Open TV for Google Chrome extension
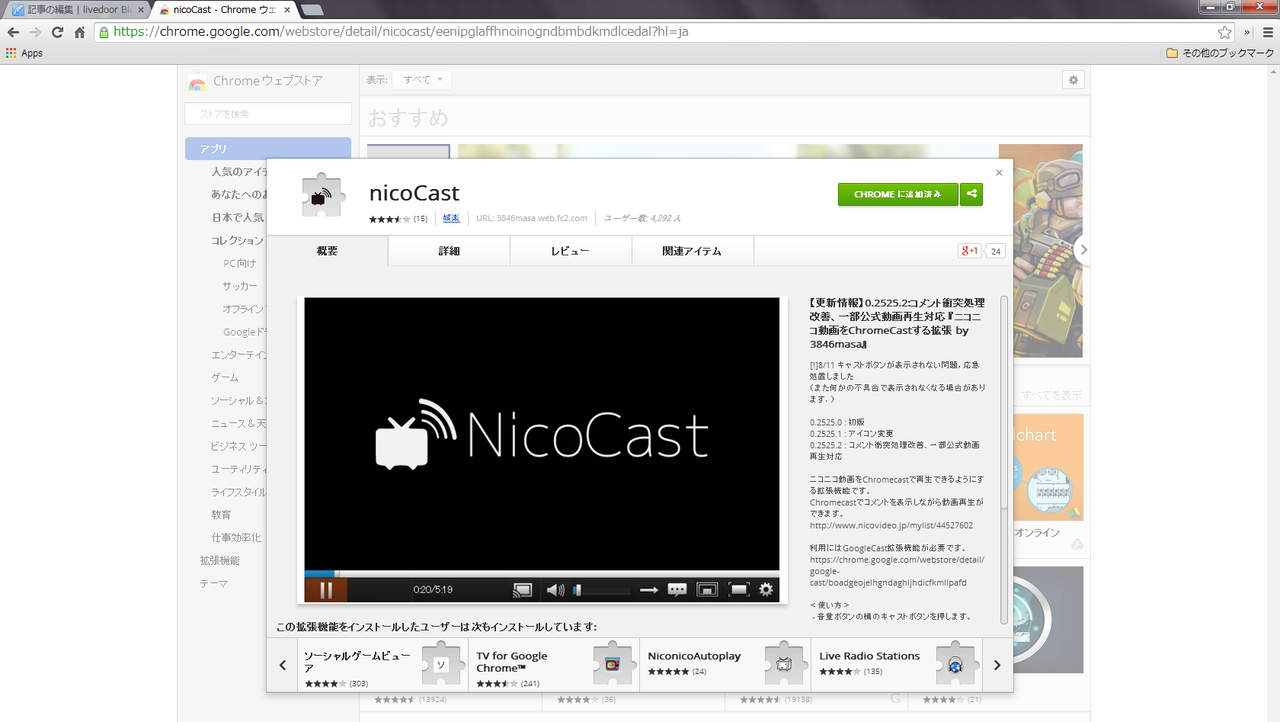This screenshot has width=1280, height=722. coord(554,664)
